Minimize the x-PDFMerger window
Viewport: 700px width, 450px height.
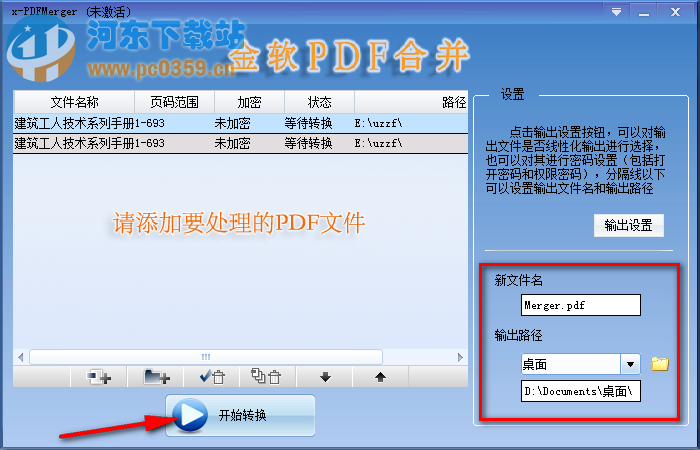pos(644,12)
